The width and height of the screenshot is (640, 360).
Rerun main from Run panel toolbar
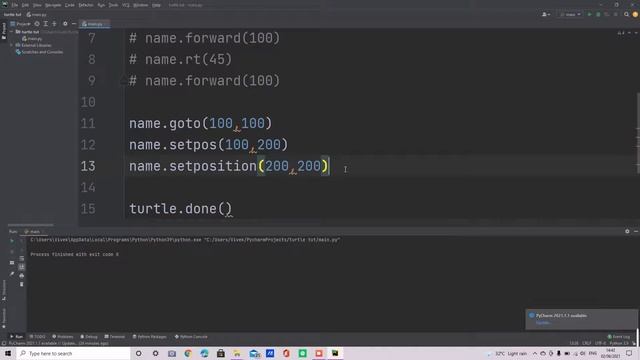(x=12, y=241)
